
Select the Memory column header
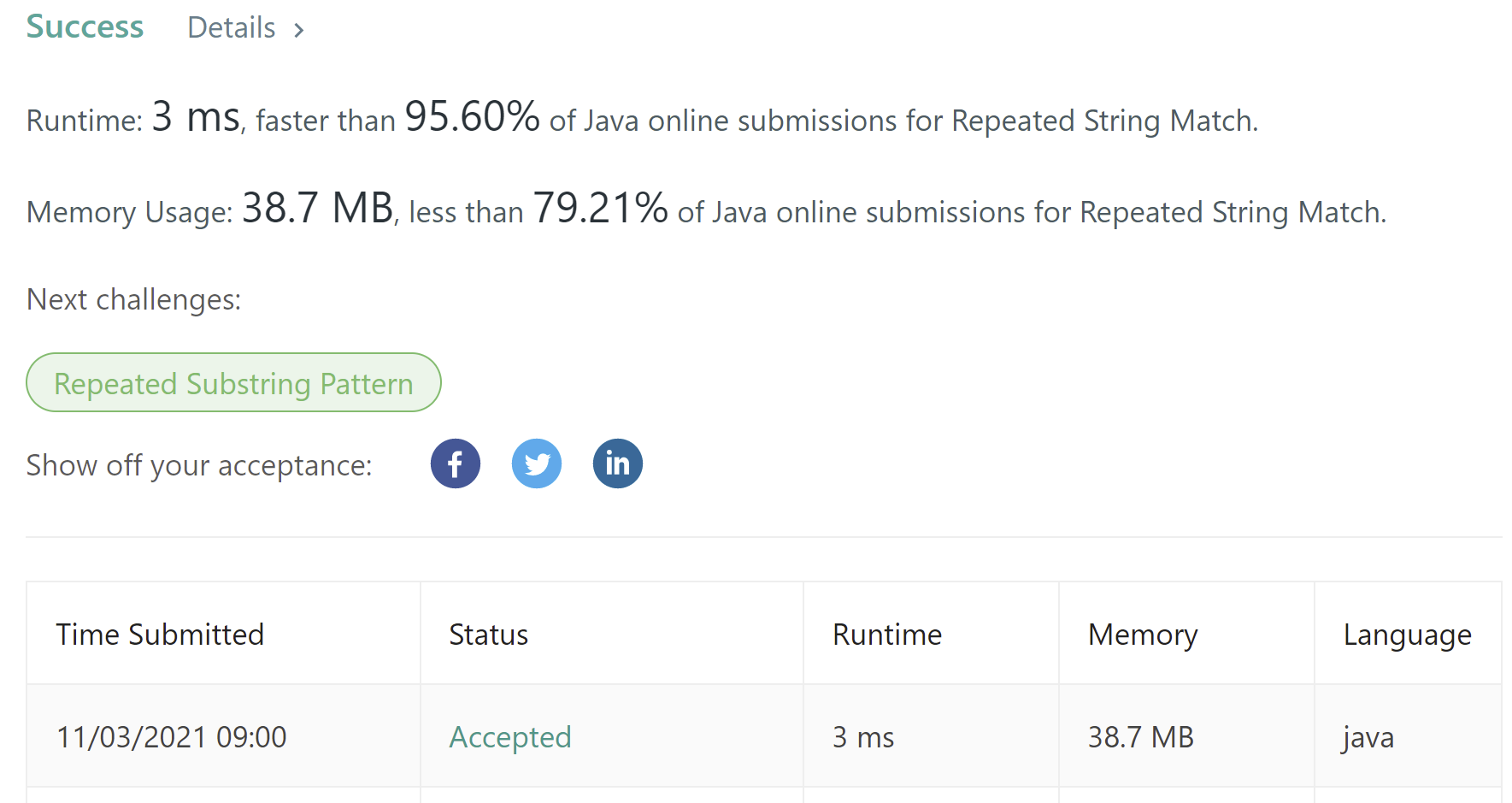tap(1142, 635)
